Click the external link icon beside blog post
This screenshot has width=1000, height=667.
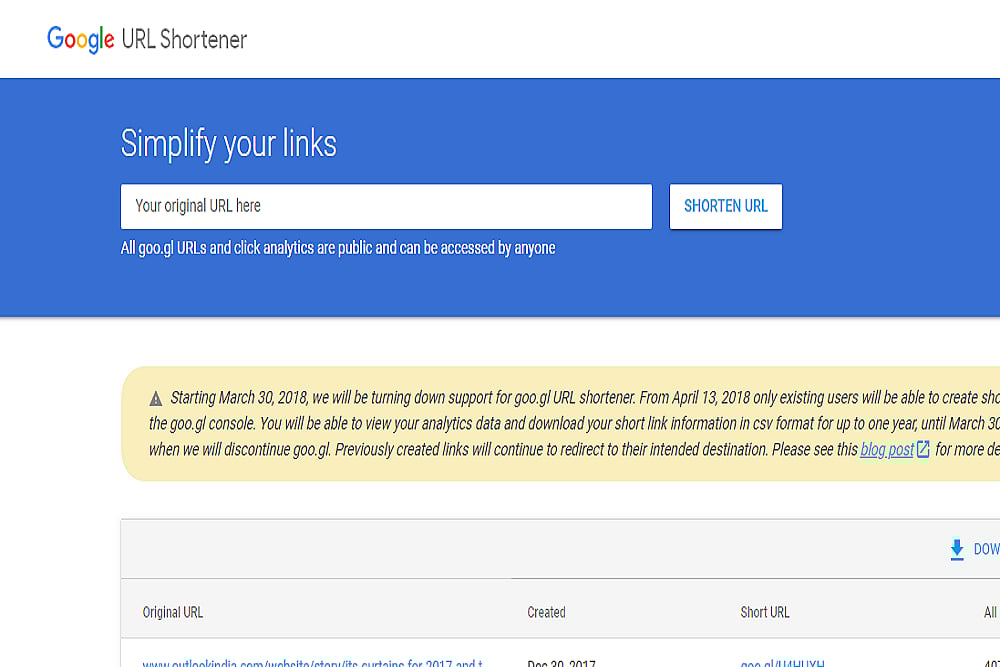[923, 450]
